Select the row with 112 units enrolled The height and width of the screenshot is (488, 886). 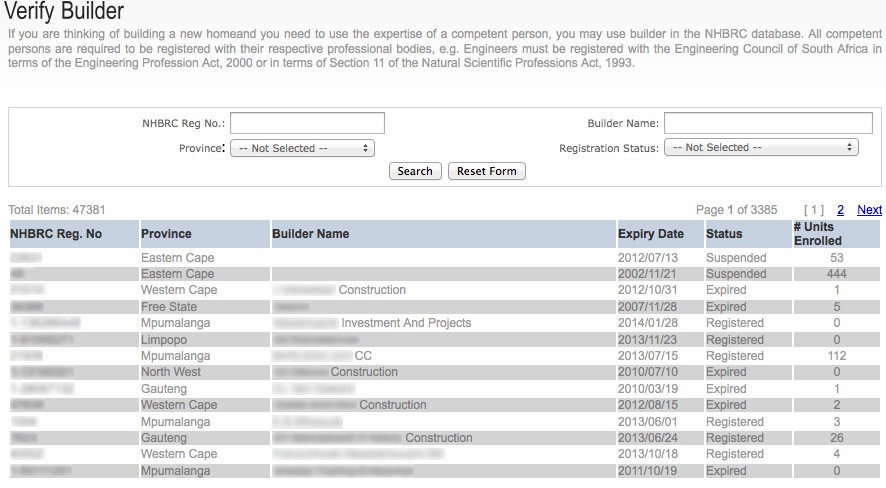click(x=445, y=356)
